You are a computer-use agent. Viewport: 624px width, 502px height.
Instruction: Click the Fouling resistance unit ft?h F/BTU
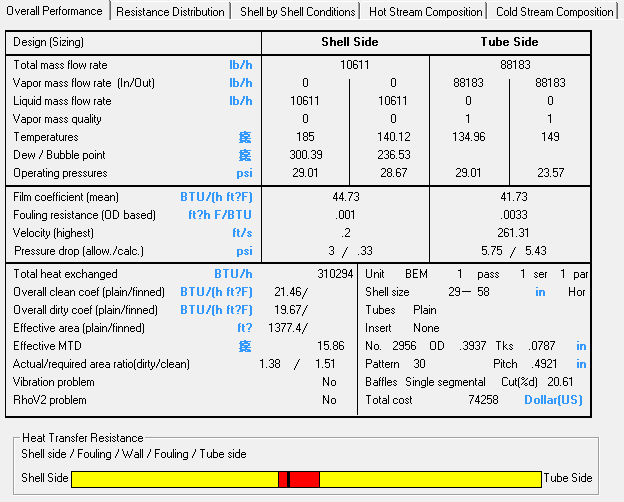(x=220, y=215)
